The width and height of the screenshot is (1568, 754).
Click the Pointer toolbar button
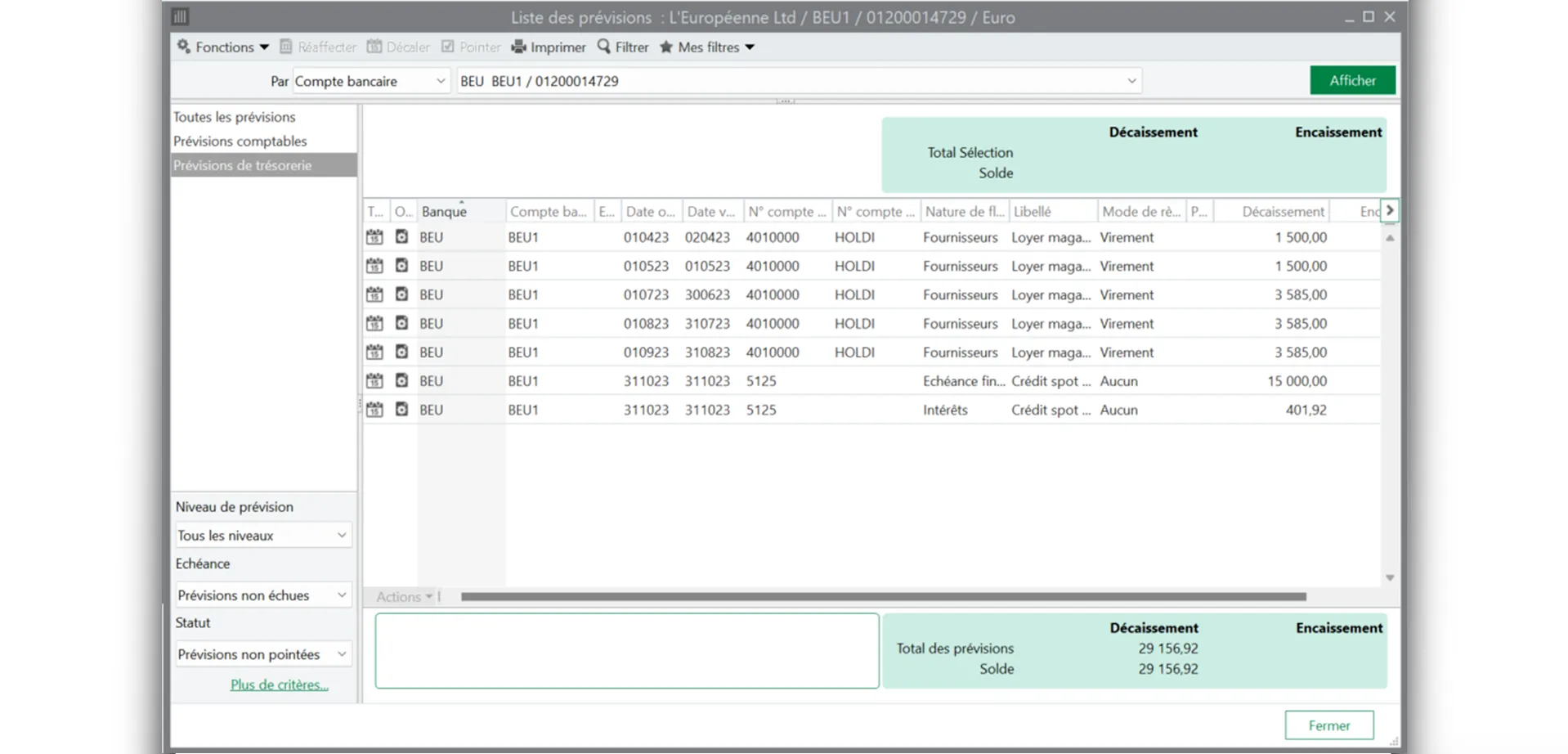(x=471, y=47)
